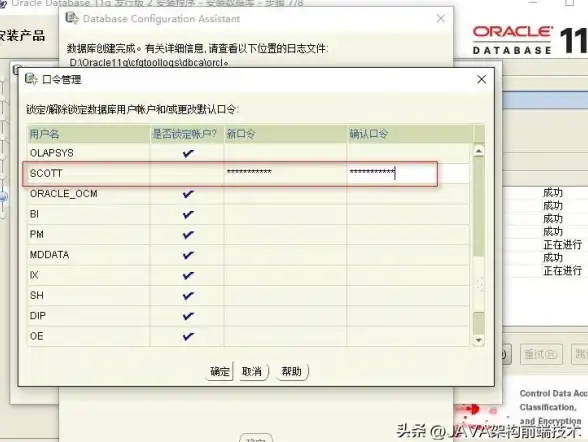Image resolution: width=588 pixels, height=442 pixels.
Task: Toggle lock checkmark for PM account
Action: point(188,235)
